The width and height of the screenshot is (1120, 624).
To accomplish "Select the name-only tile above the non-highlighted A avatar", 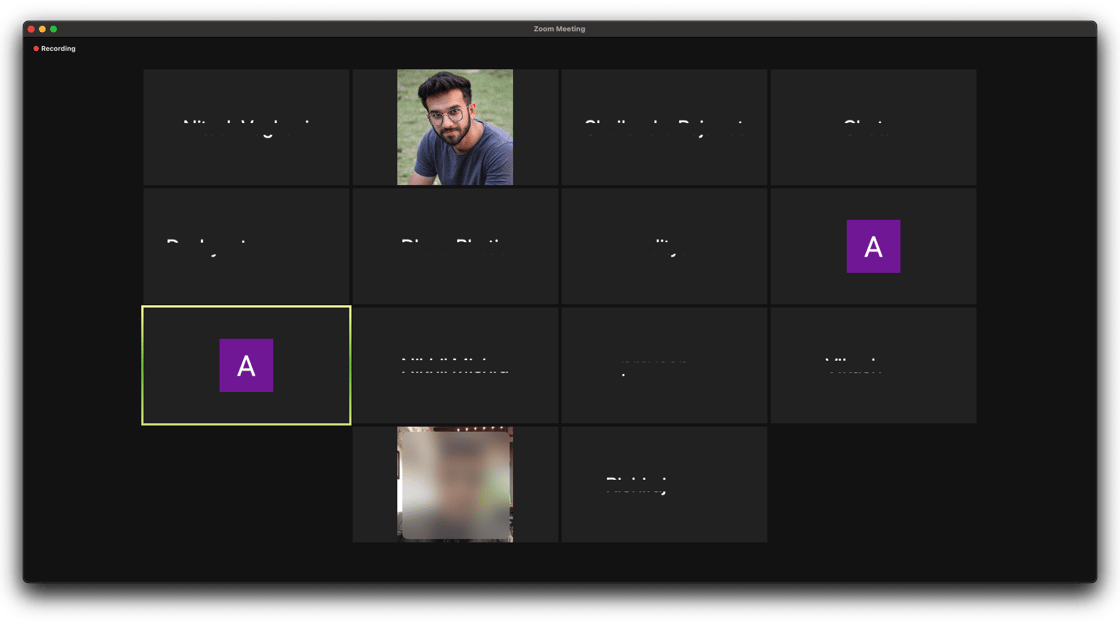I will point(873,127).
